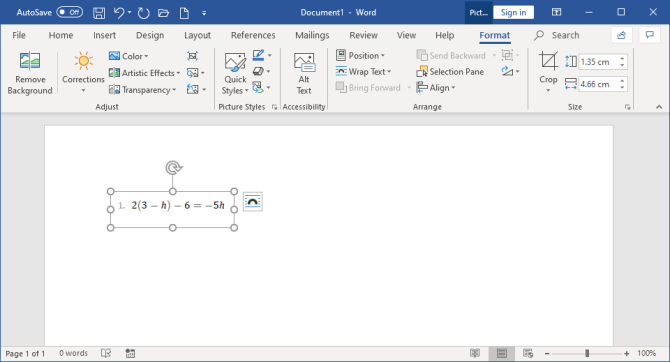This screenshot has width=670, height=362.
Task: Switch to Read Mode view in status bar
Action: point(475,353)
